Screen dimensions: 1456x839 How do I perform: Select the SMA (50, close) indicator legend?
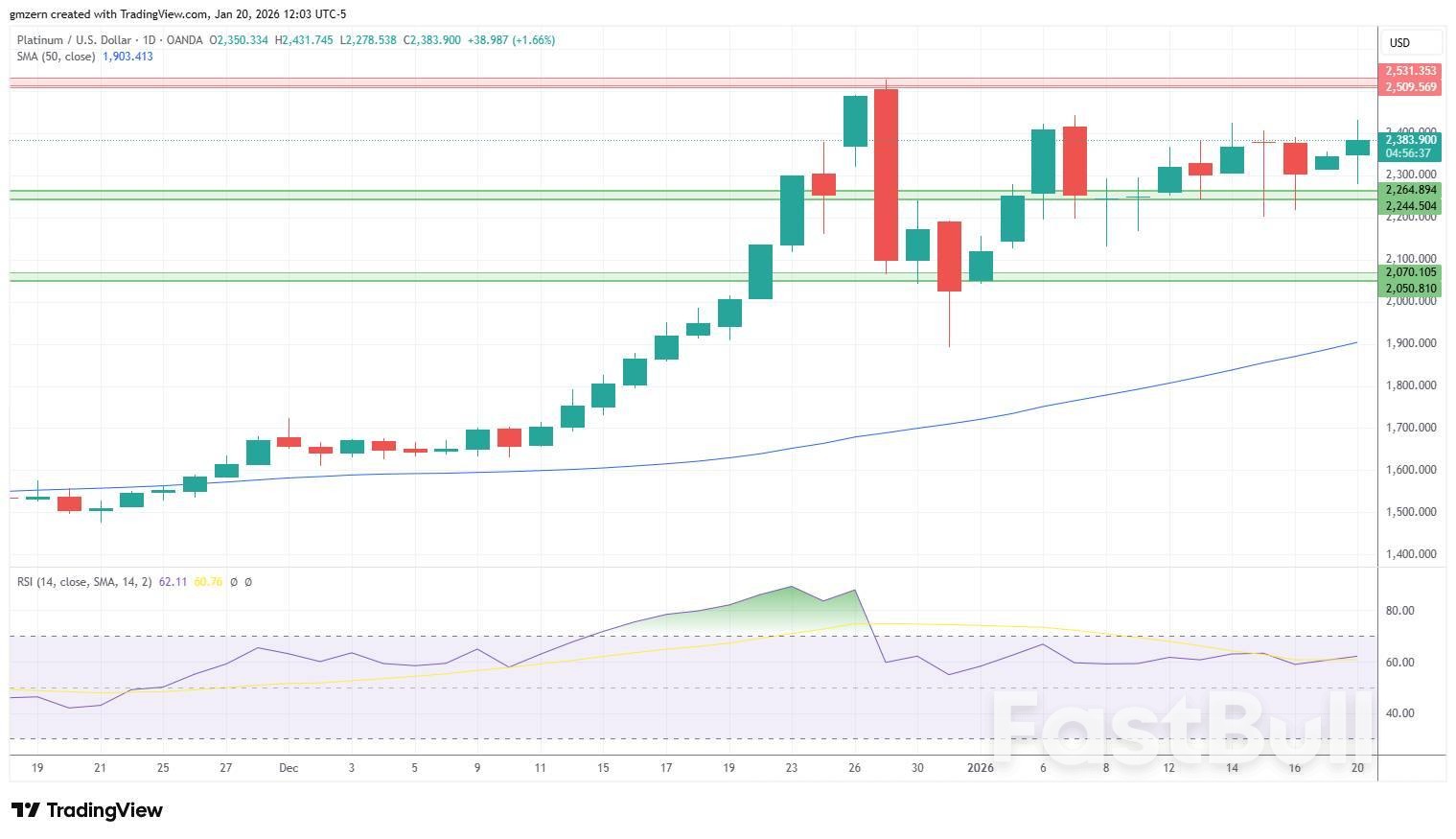56,57
